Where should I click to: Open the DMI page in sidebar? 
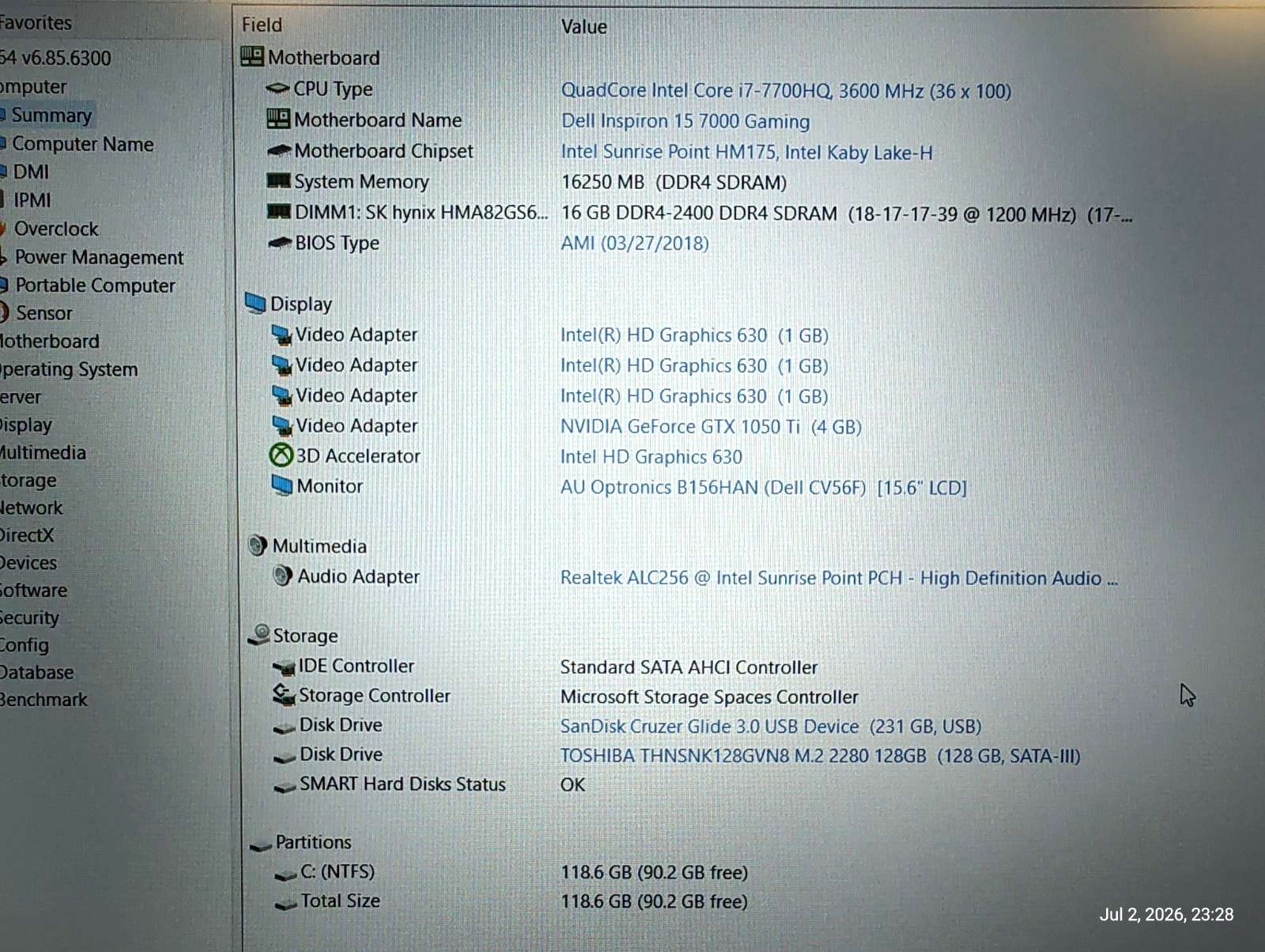pos(32,172)
